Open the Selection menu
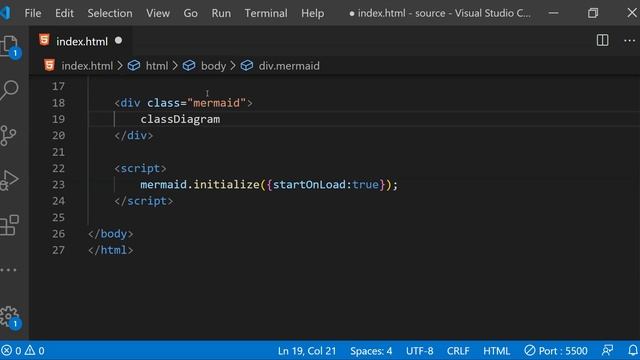640x360 pixels. pyautogui.click(x=110, y=13)
